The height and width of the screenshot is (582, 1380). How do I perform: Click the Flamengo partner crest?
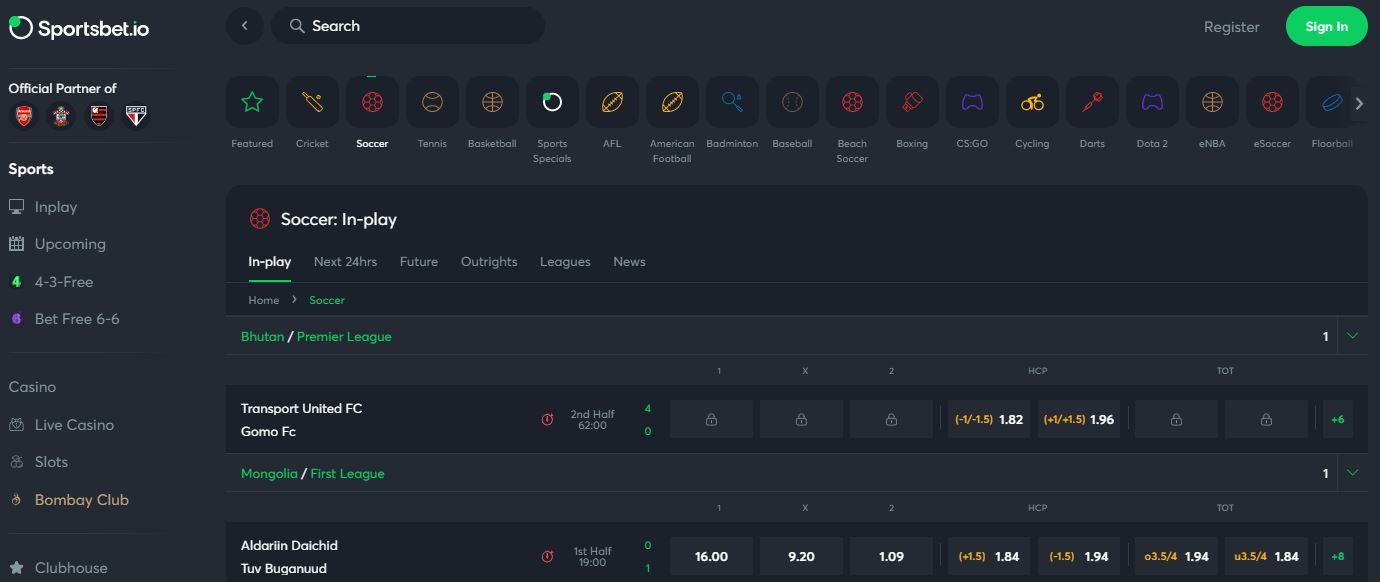tap(99, 116)
